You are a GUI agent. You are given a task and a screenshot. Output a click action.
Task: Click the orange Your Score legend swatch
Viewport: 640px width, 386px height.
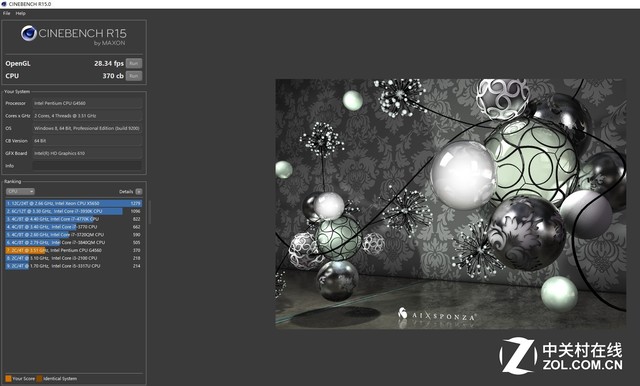[8, 379]
